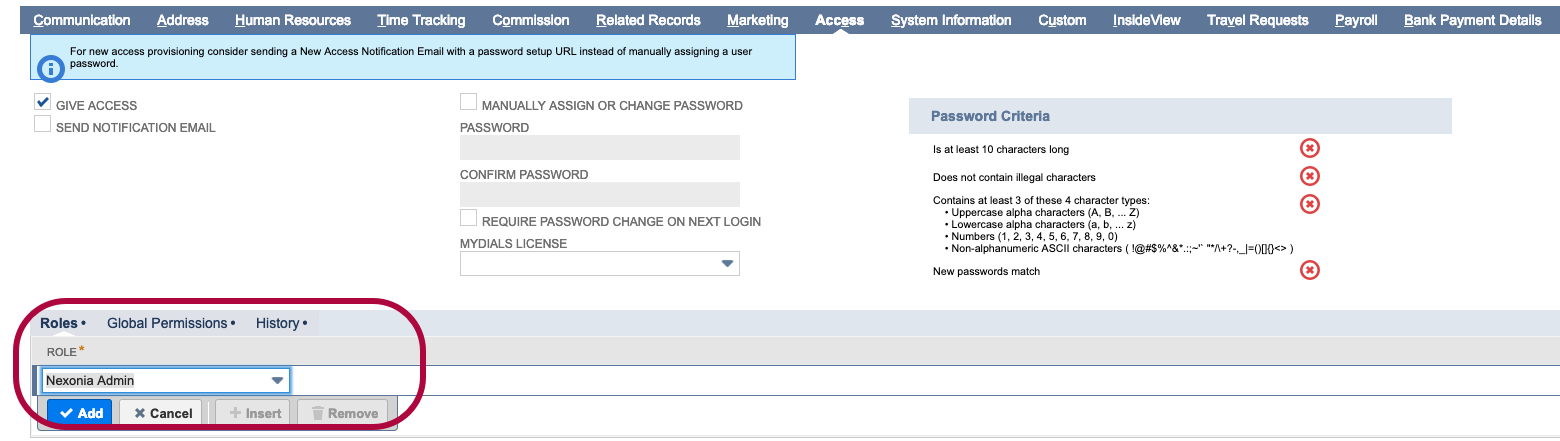Focus the Confirm Password field
The height and width of the screenshot is (441, 1560).
click(599, 195)
